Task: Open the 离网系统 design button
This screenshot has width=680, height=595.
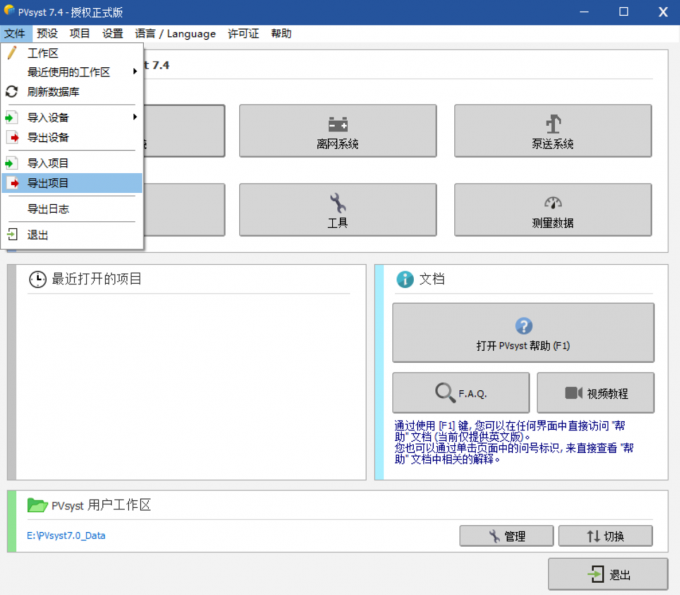Action: (338, 131)
